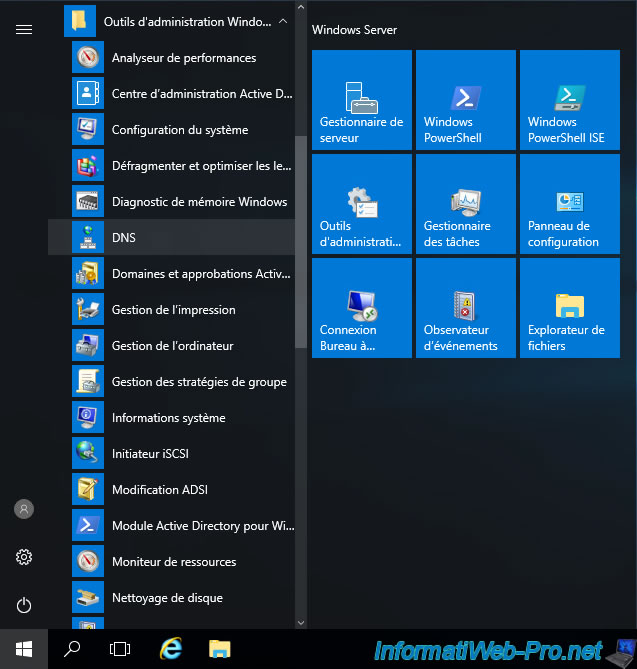Screen dimensions: 637x669
Task: Select the 'Diagnostic de mémoire Windows' label
Action: [200, 202]
